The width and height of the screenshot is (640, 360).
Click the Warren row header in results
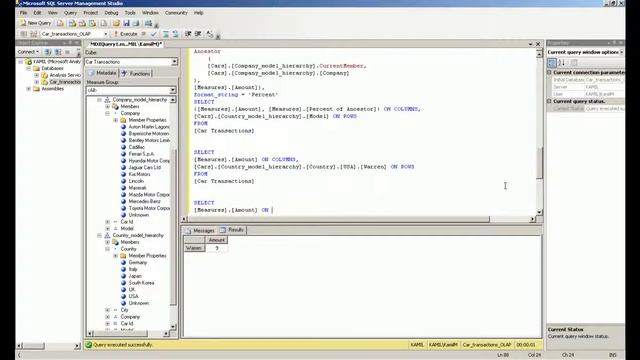point(194,248)
